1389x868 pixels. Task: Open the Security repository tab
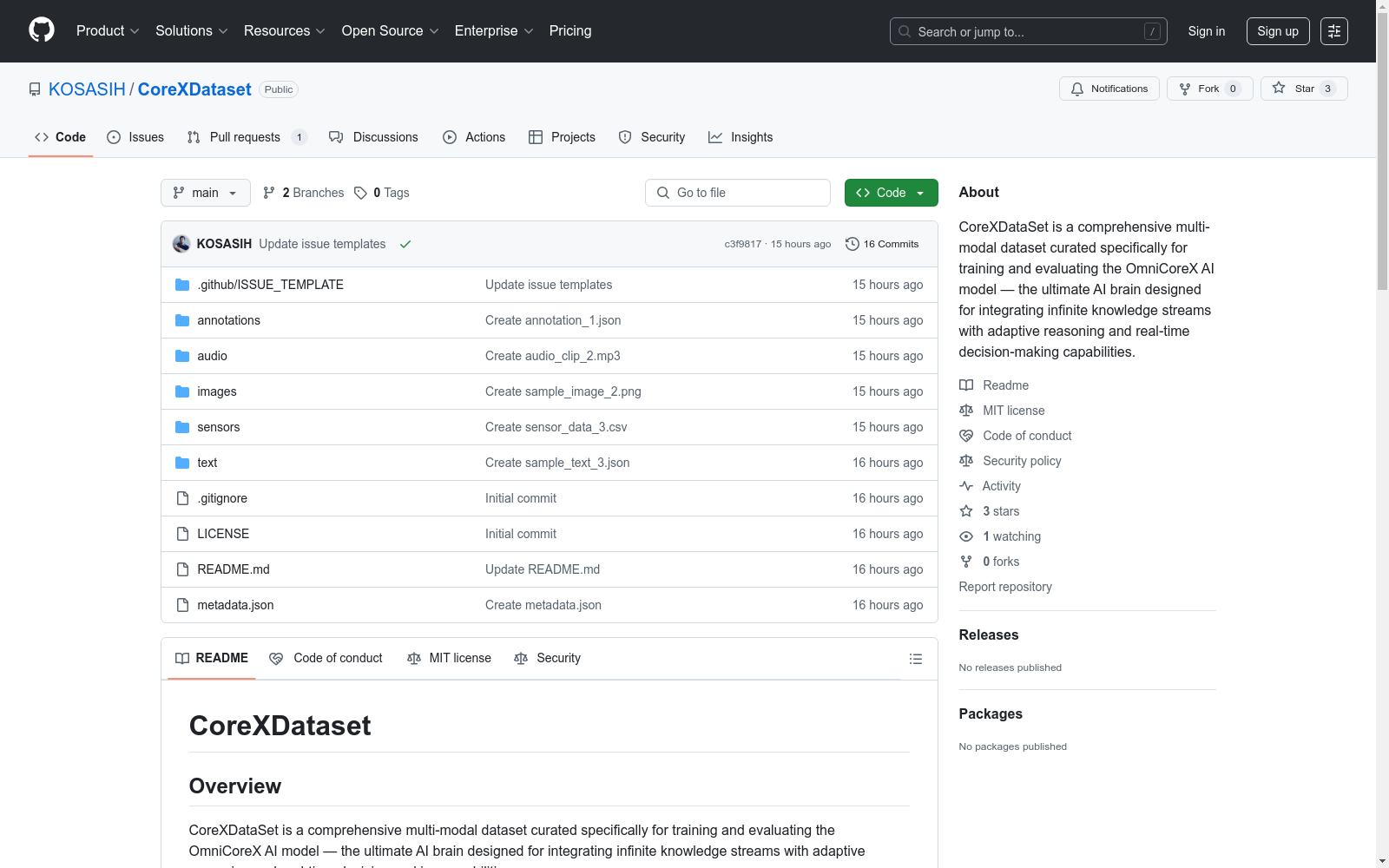tap(652, 137)
